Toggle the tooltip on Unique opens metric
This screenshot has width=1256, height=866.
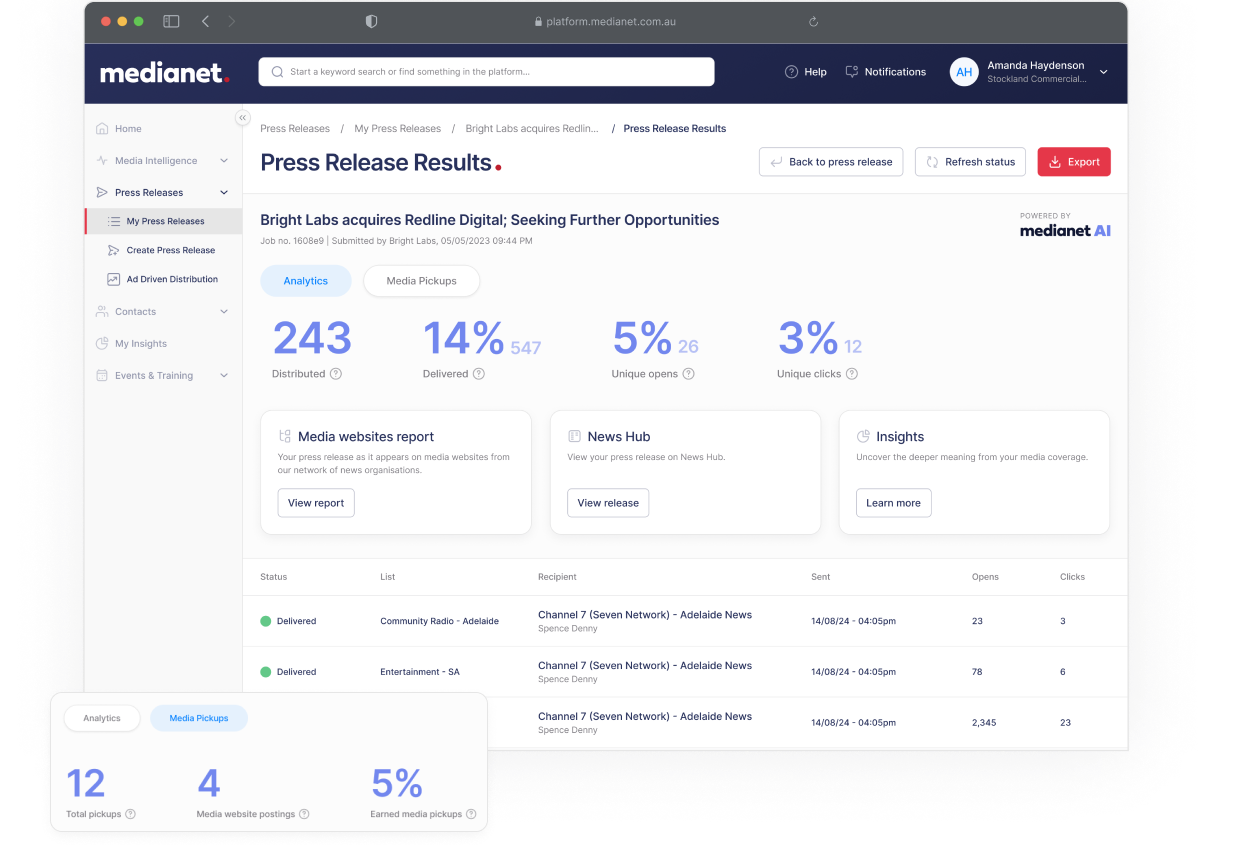pyautogui.click(x=689, y=374)
